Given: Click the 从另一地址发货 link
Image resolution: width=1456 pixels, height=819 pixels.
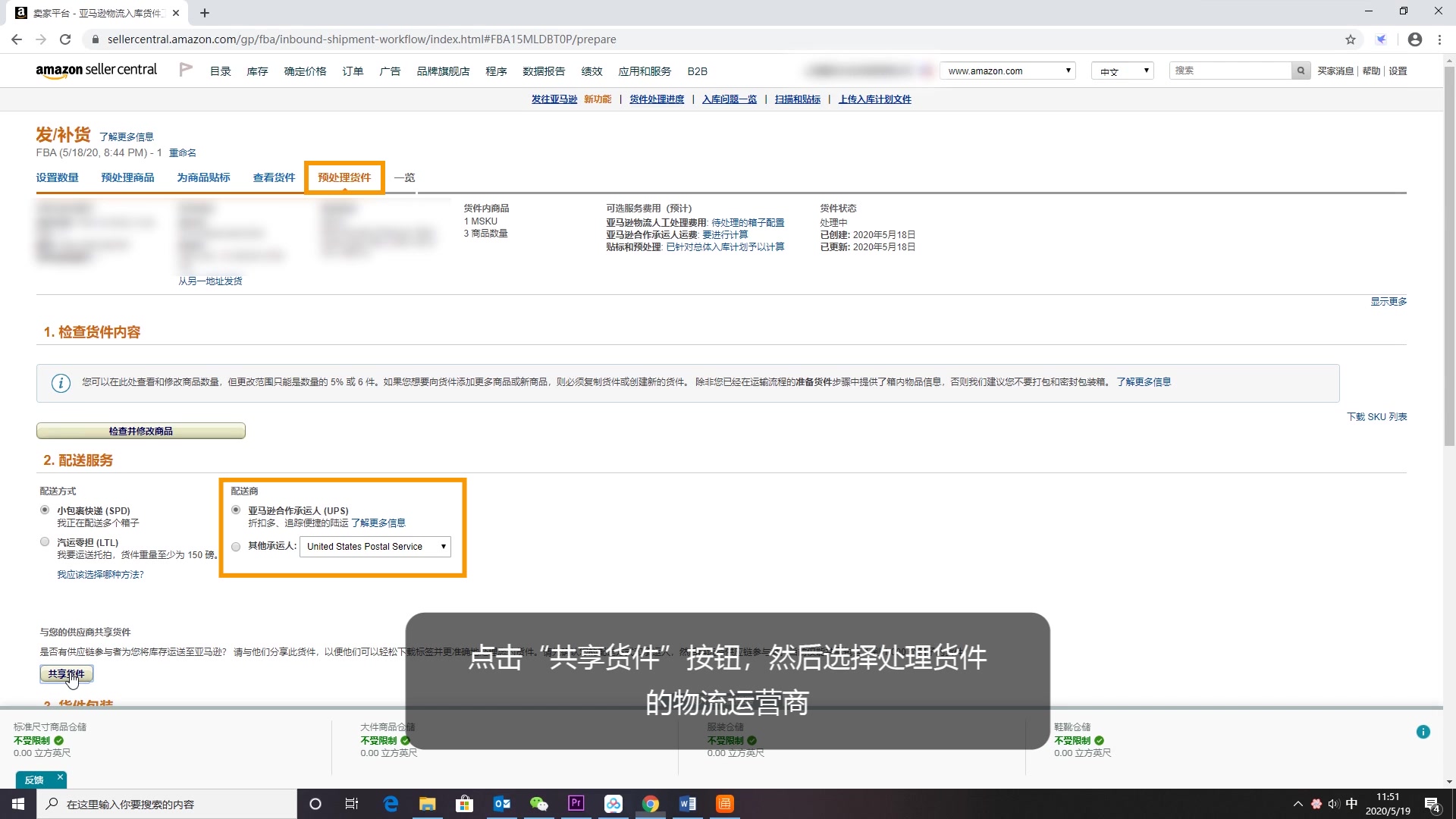Looking at the screenshot, I should [x=210, y=281].
